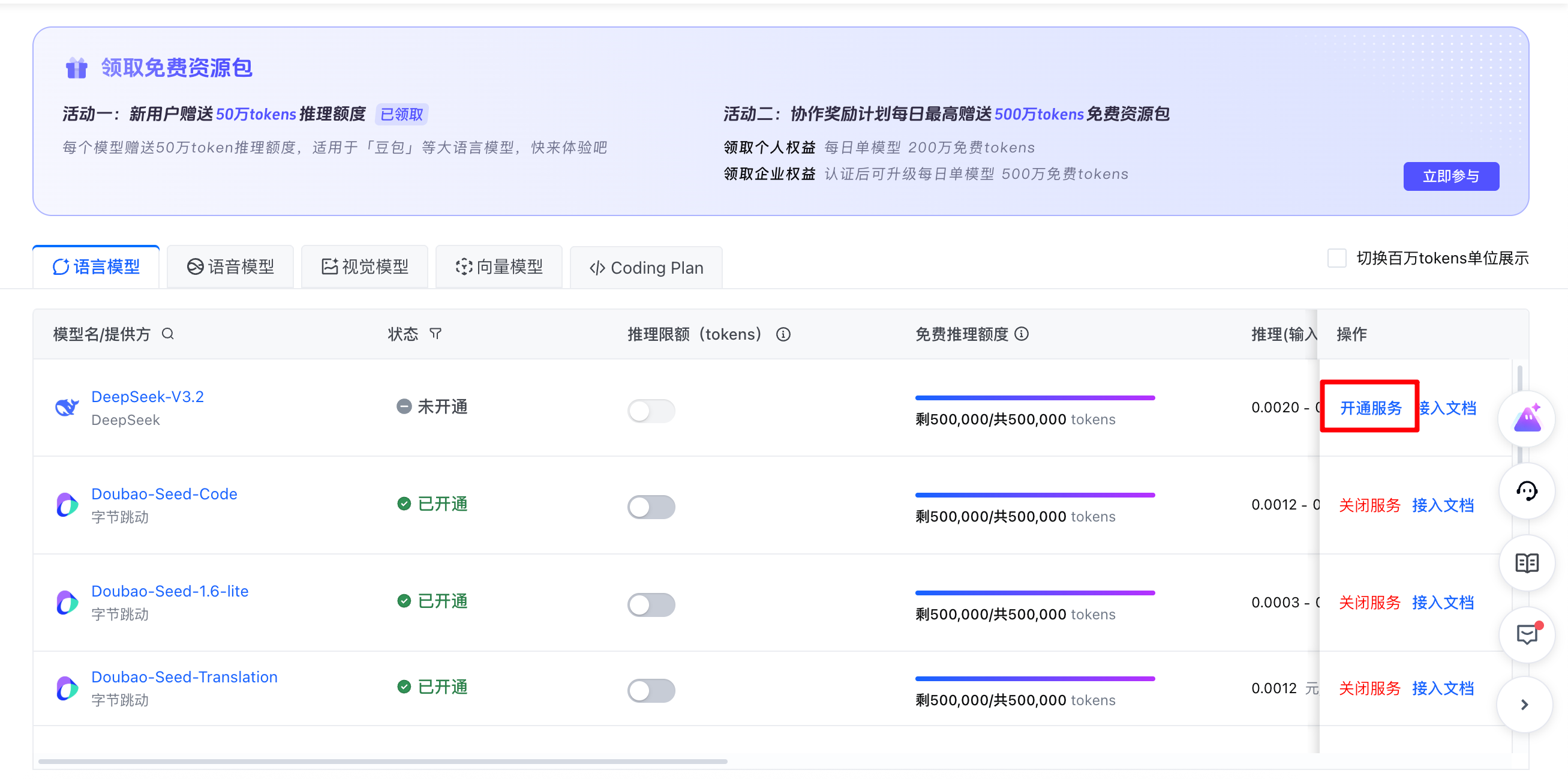Open the 状态 filter funnel icon
The height and width of the screenshot is (779, 1568).
435,334
